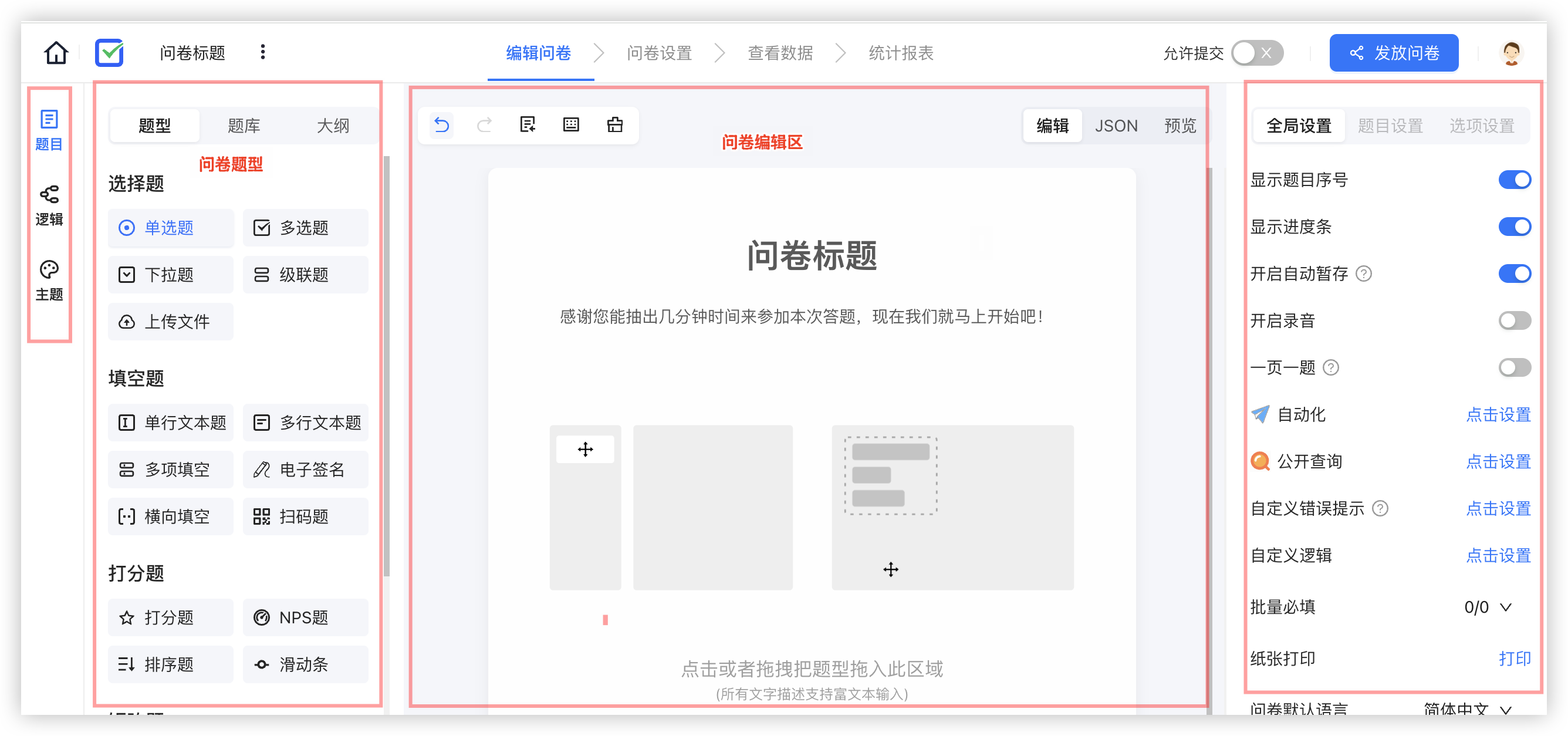Switch to the 编辑 view tab
This screenshot has width=1568, height=736.
1052,126
